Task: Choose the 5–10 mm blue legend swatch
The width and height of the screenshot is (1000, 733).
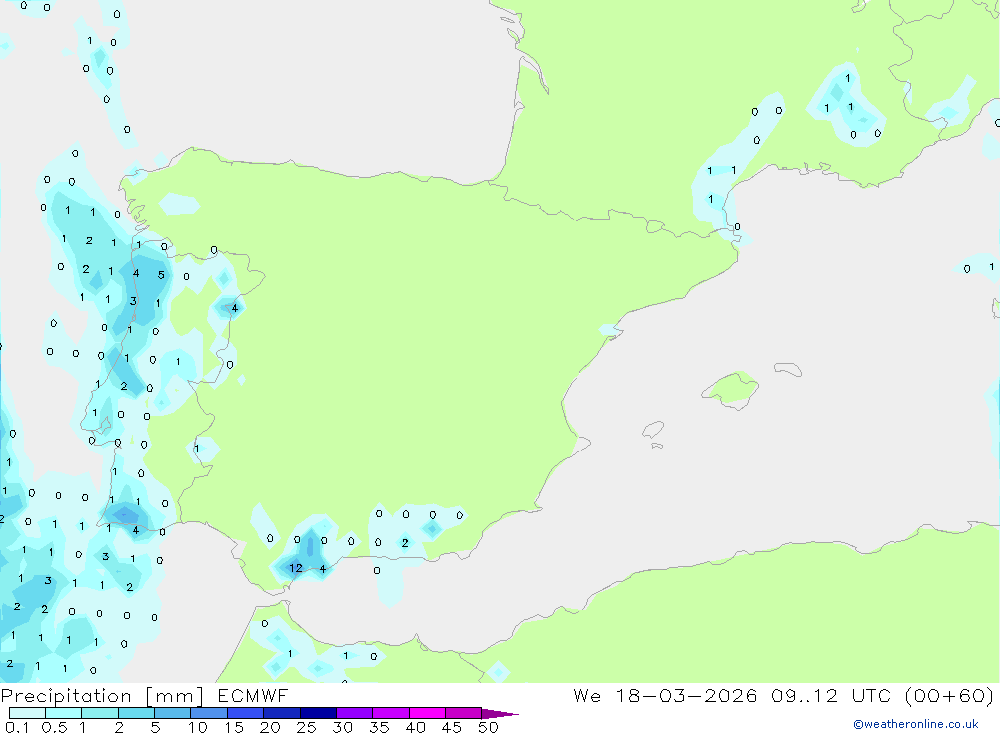Action: (x=172, y=714)
